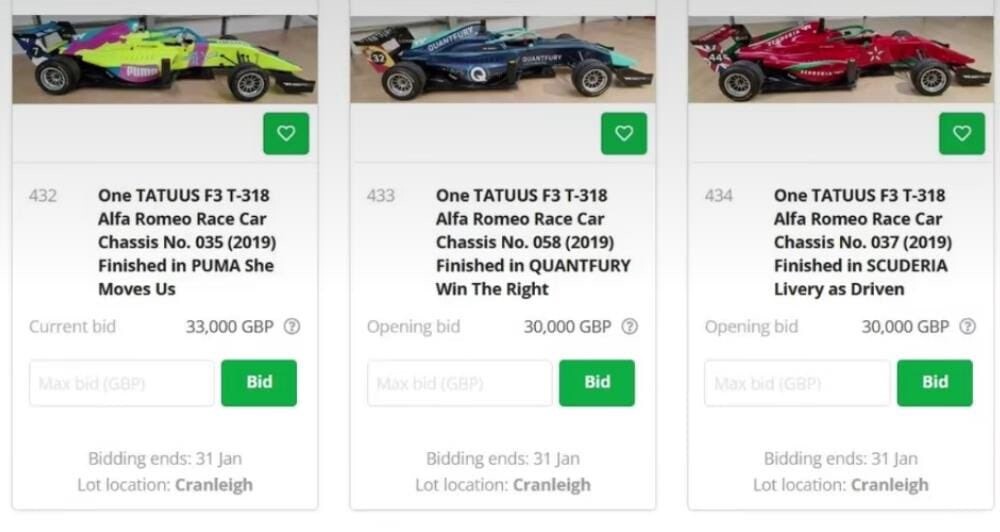Focus Max bid field for lot 432
1000x532 pixels.
point(122,383)
